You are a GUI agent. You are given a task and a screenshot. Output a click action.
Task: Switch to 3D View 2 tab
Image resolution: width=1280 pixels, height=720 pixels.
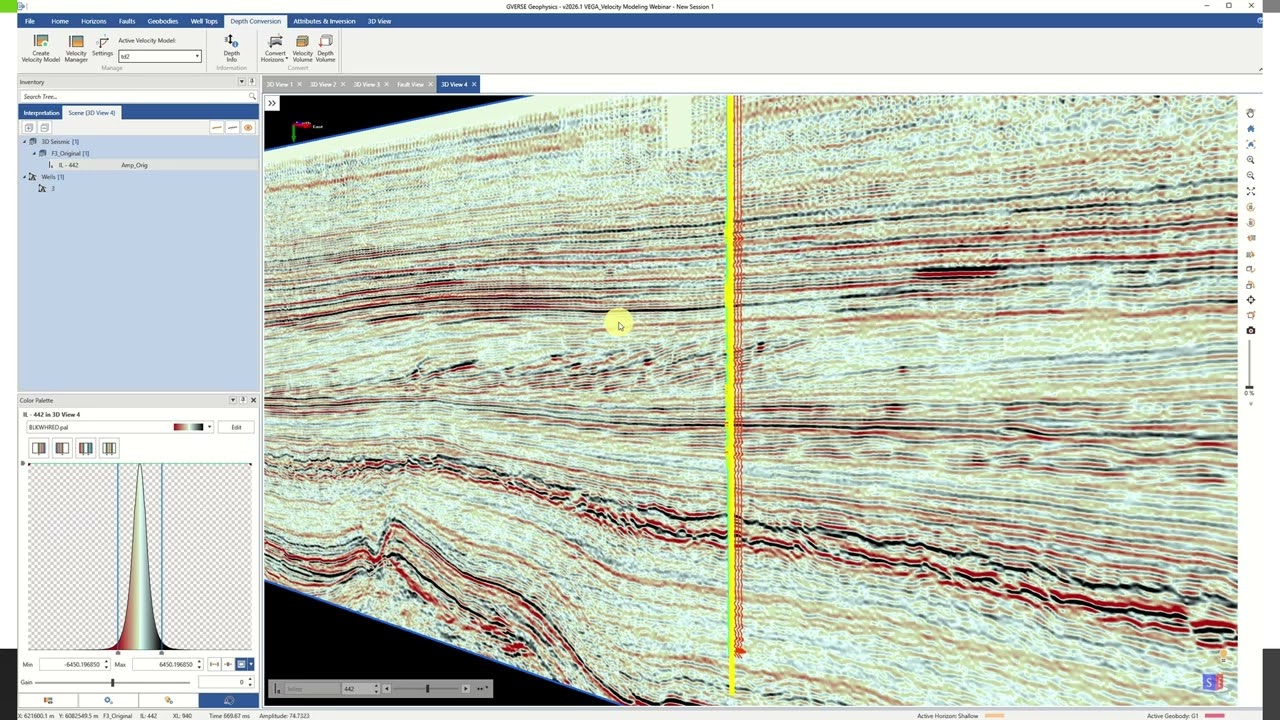[321, 84]
